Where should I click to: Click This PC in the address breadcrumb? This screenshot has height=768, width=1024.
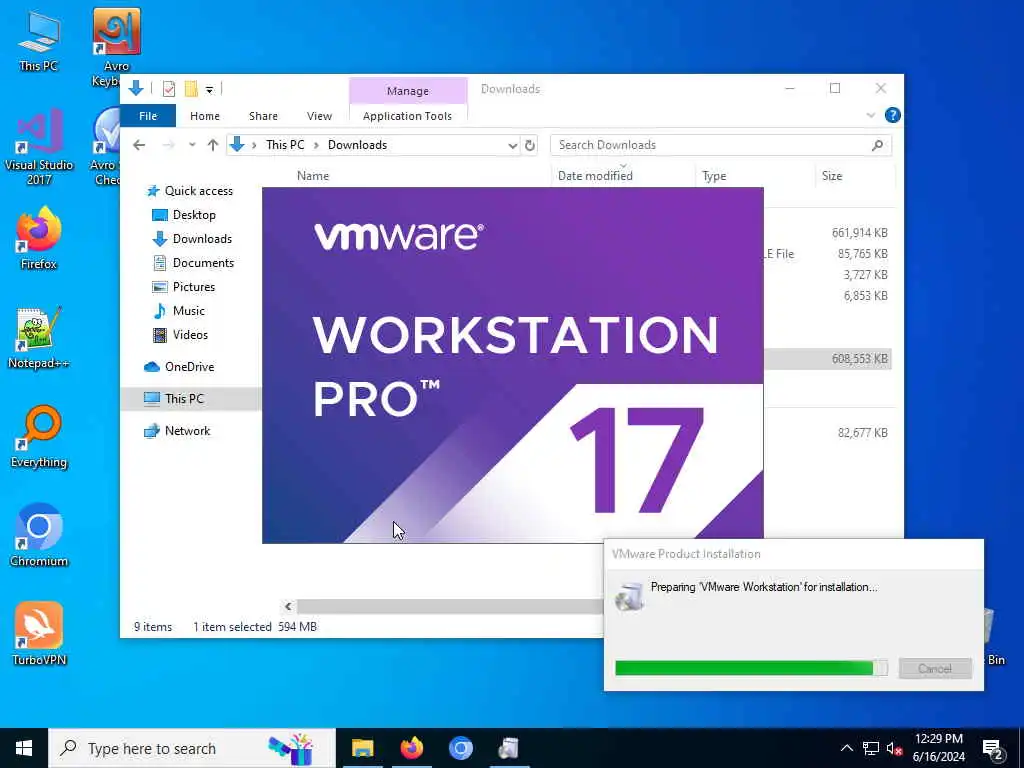[285, 145]
